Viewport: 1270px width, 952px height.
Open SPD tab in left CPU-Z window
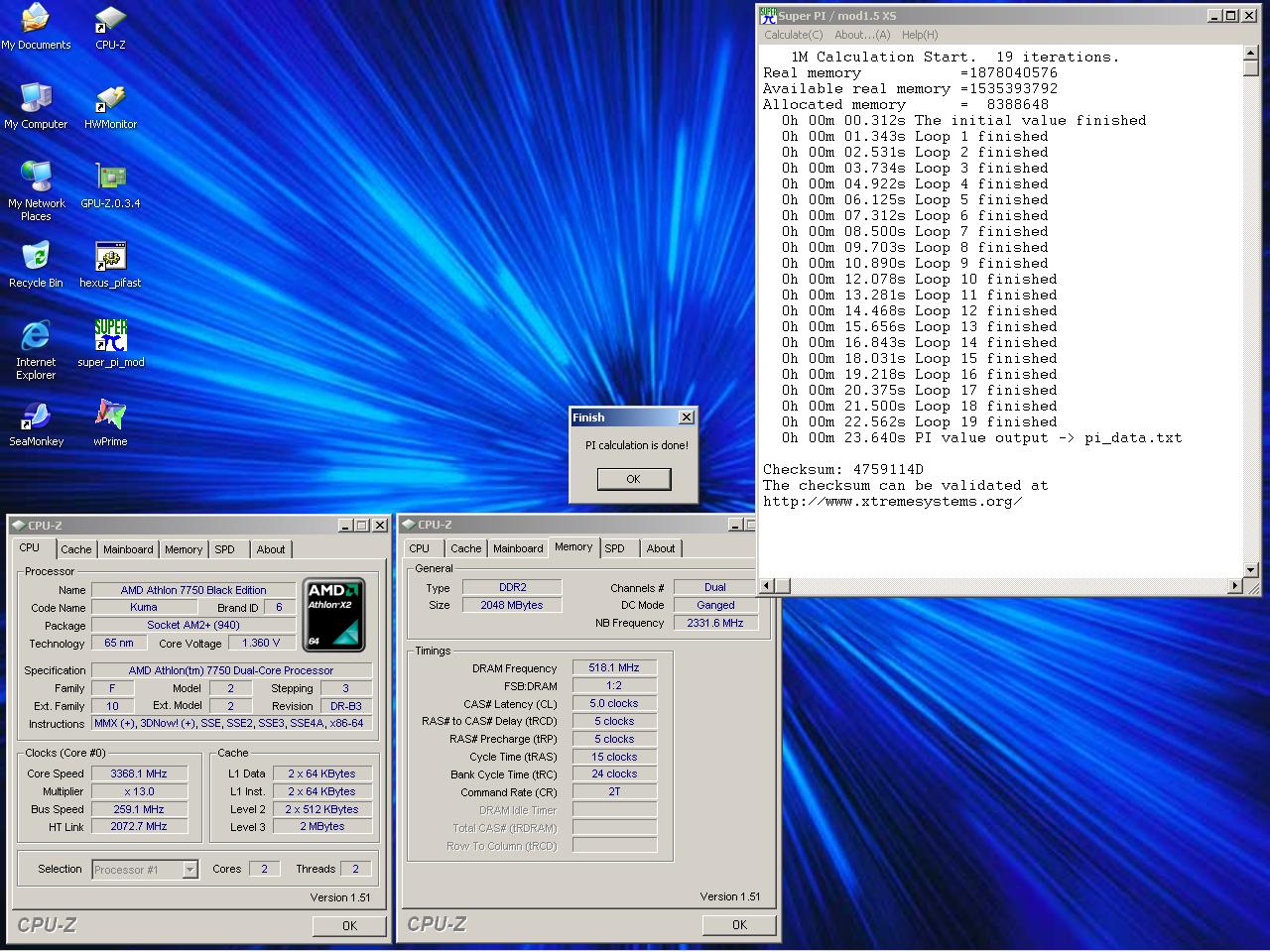click(225, 549)
